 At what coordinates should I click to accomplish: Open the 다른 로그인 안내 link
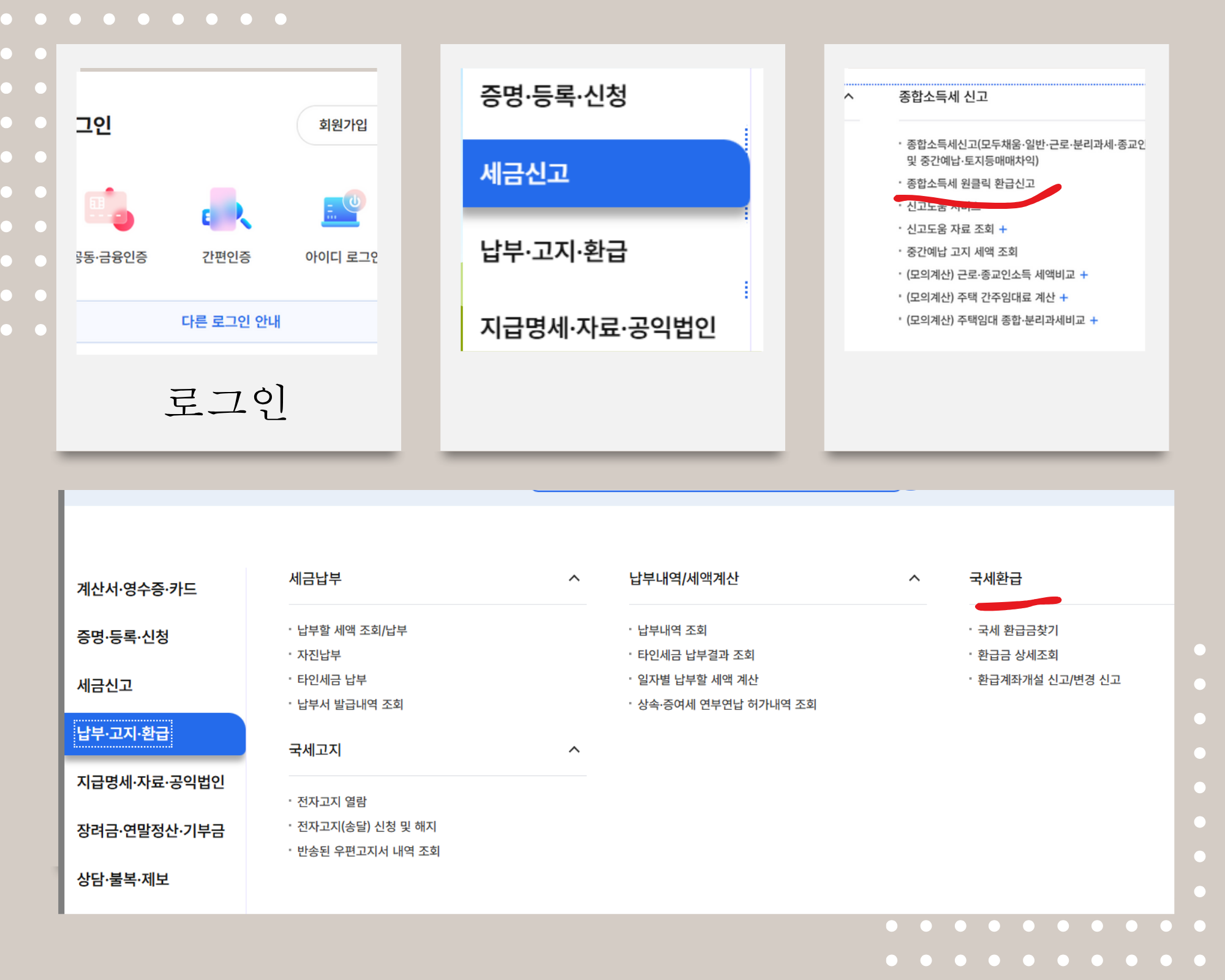coord(230,322)
